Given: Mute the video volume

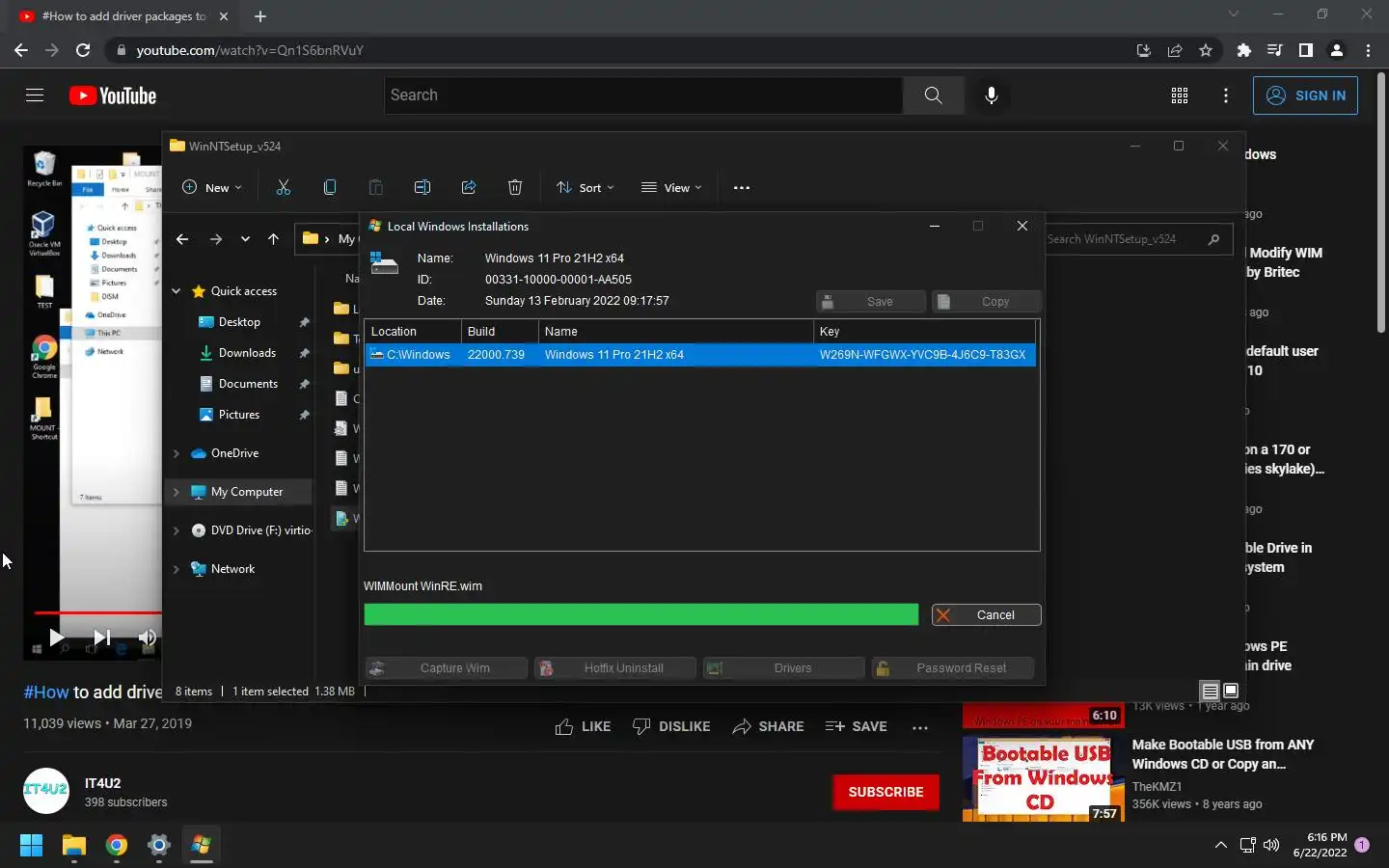Looking at the screenshot, I should [x=147, y=637].
